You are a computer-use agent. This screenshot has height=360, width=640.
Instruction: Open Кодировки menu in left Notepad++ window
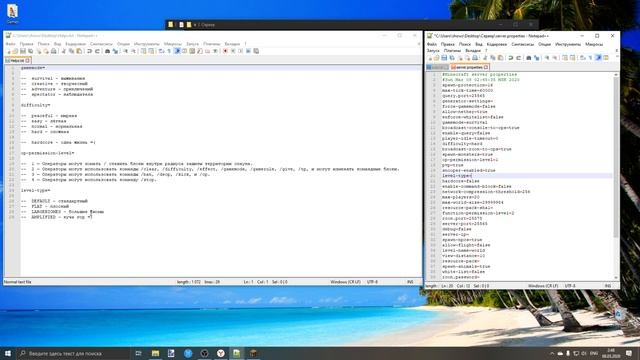point(76,44)
